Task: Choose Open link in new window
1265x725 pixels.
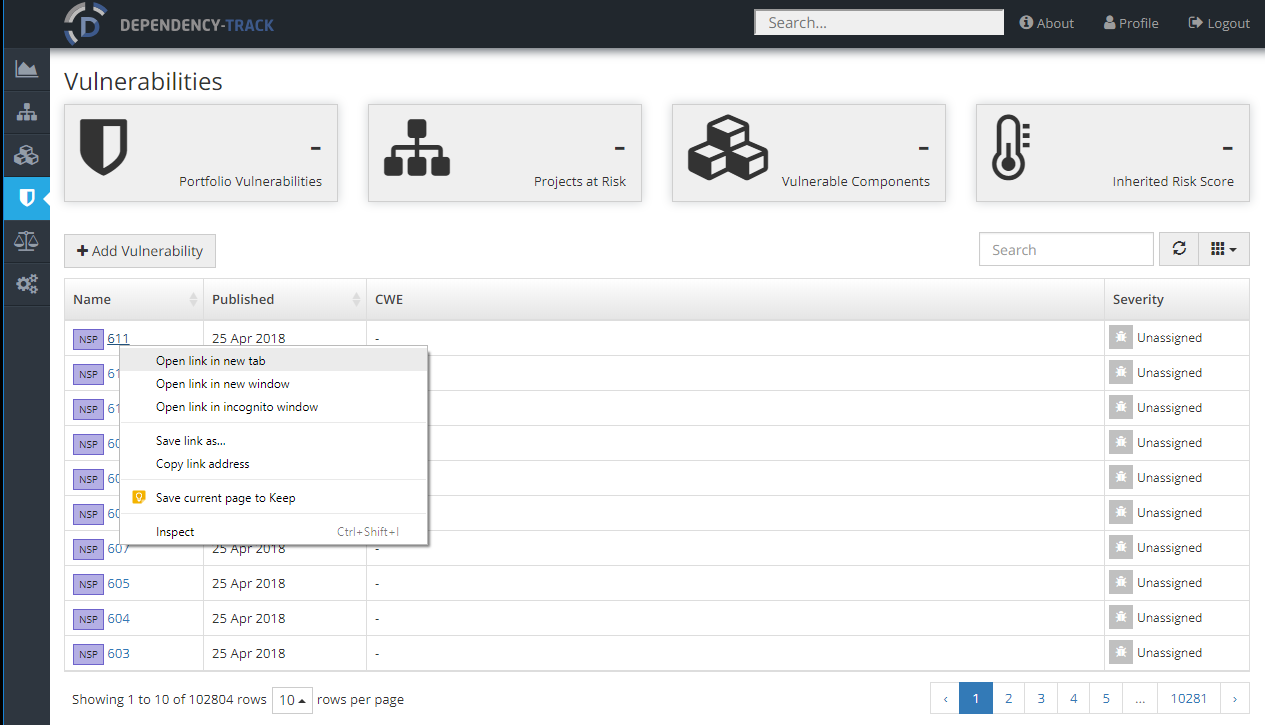Action: point(273,383)
